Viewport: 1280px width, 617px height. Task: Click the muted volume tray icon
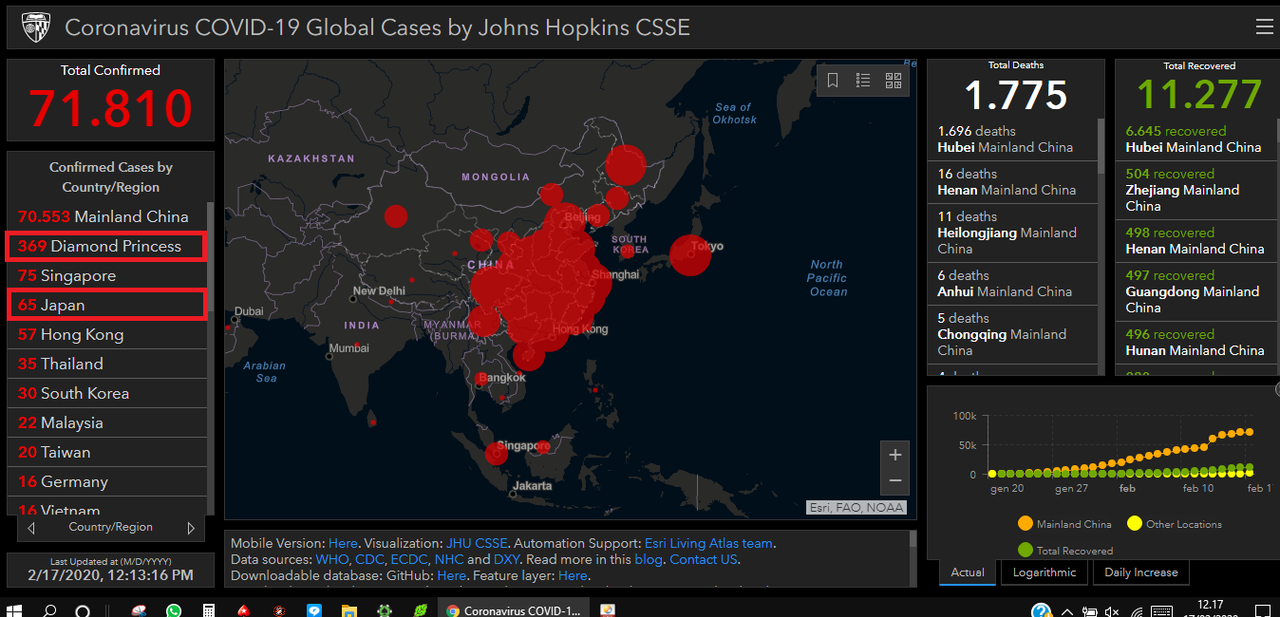[1113, 611]
